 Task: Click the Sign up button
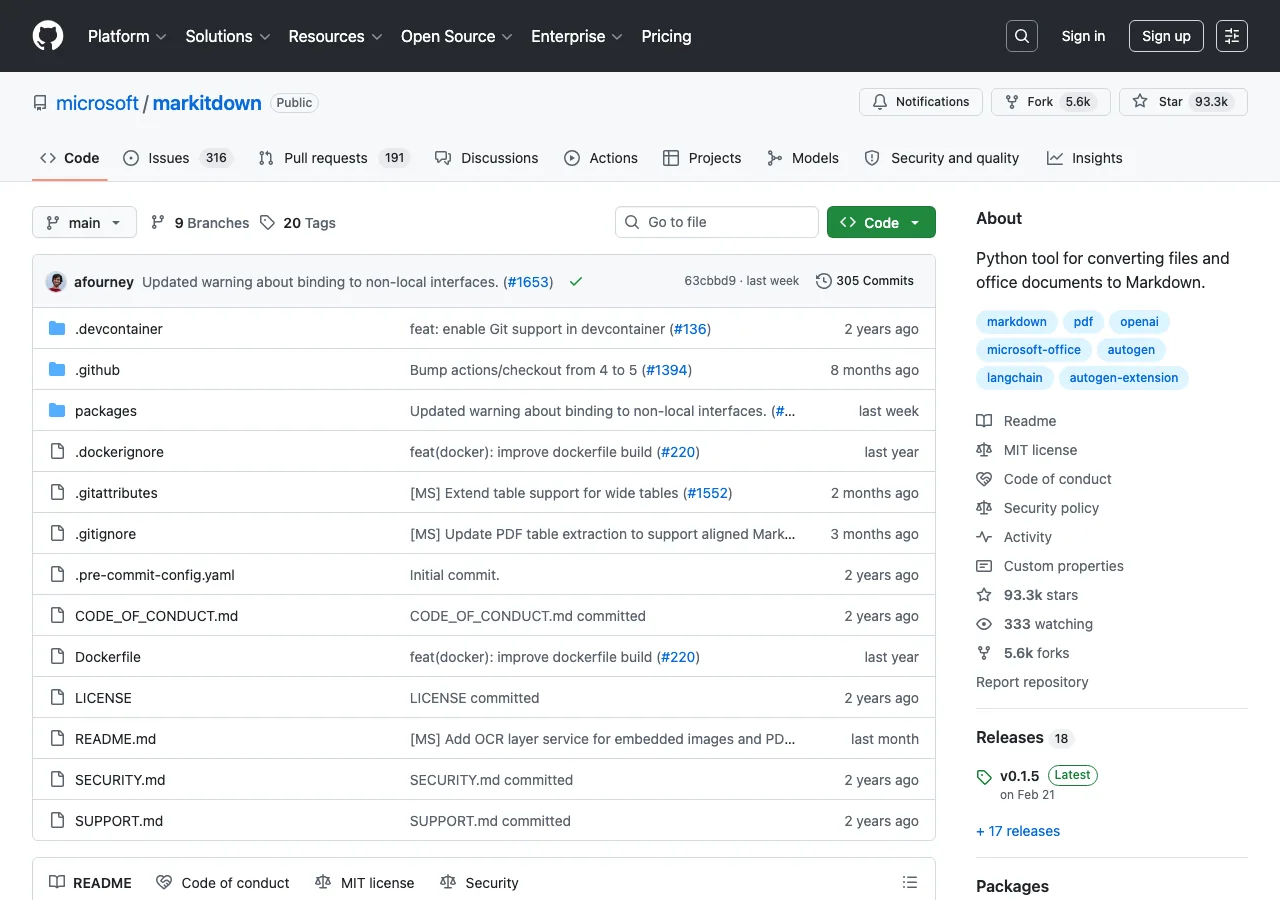pos(1166,36)
